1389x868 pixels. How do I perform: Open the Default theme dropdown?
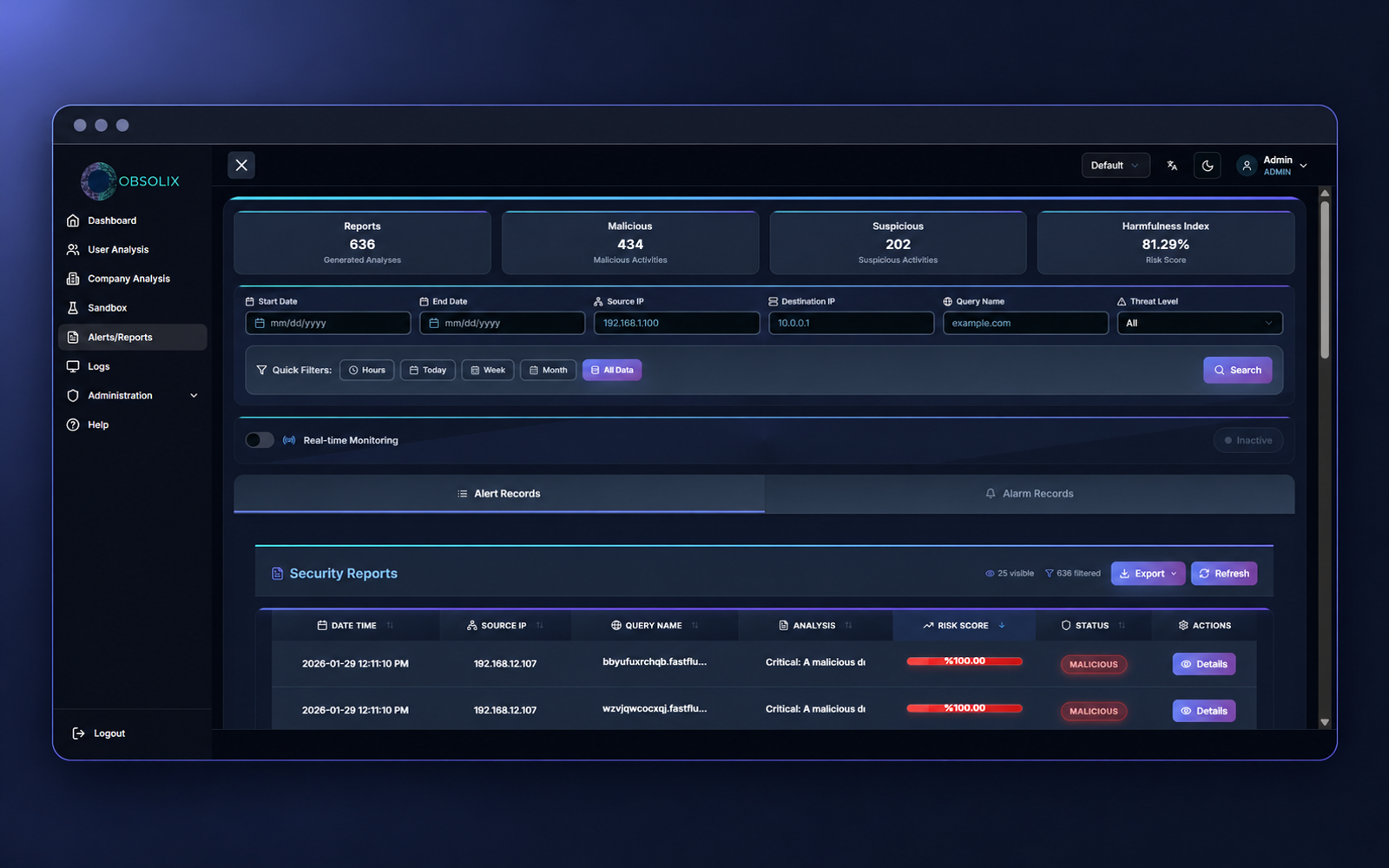point(1116,165)
